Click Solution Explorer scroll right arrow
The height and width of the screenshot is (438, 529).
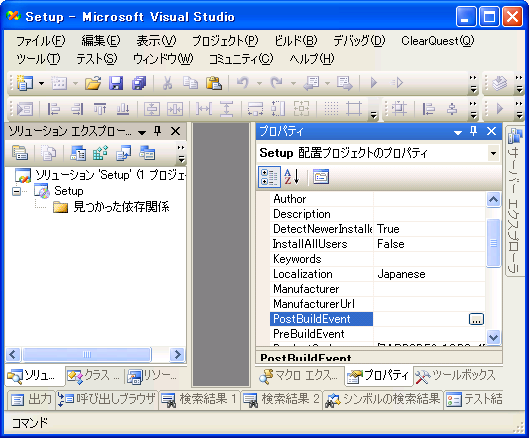tap(177, 355)
